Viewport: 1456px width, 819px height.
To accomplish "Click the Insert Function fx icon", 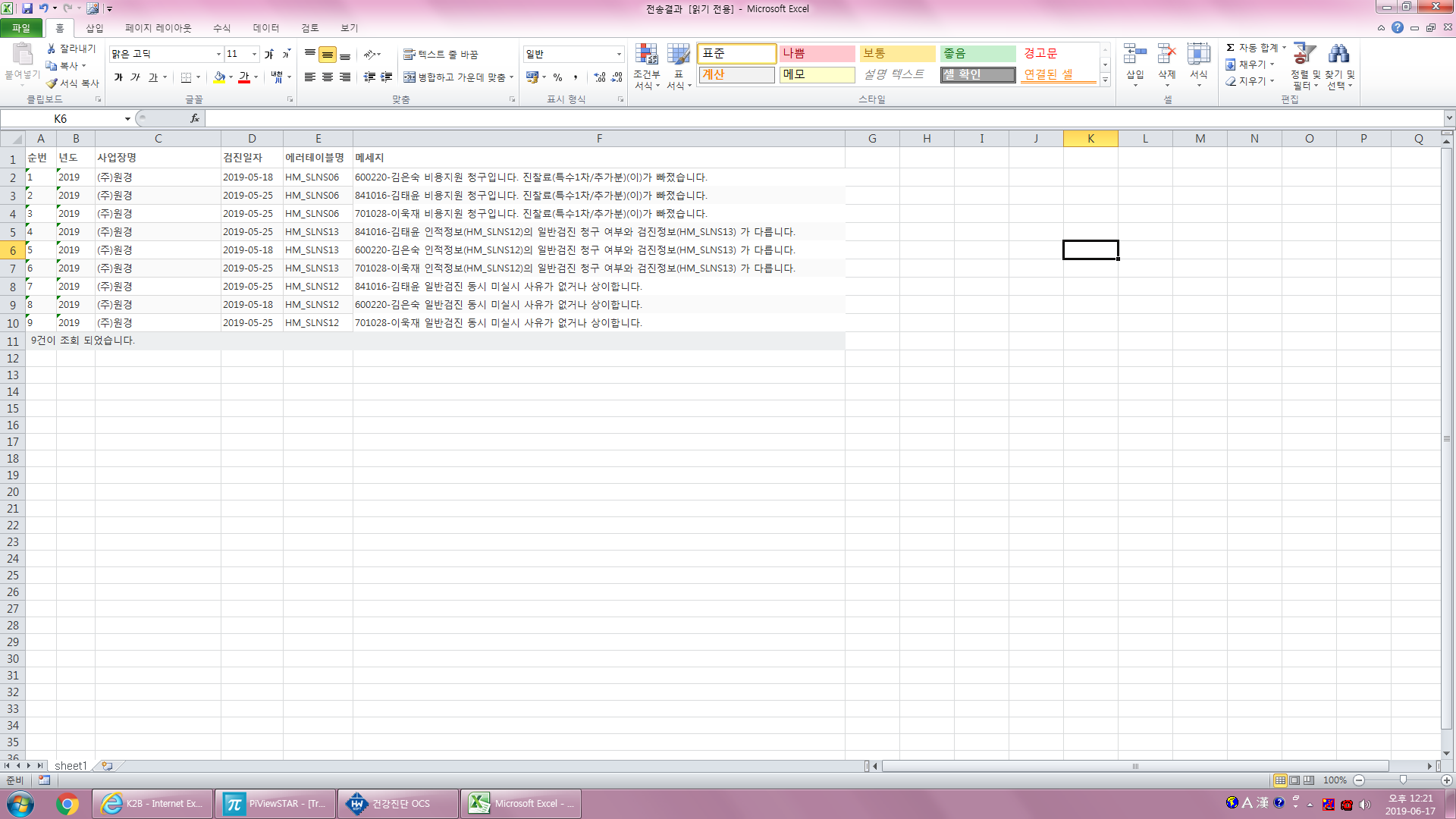I will (195, 118).
